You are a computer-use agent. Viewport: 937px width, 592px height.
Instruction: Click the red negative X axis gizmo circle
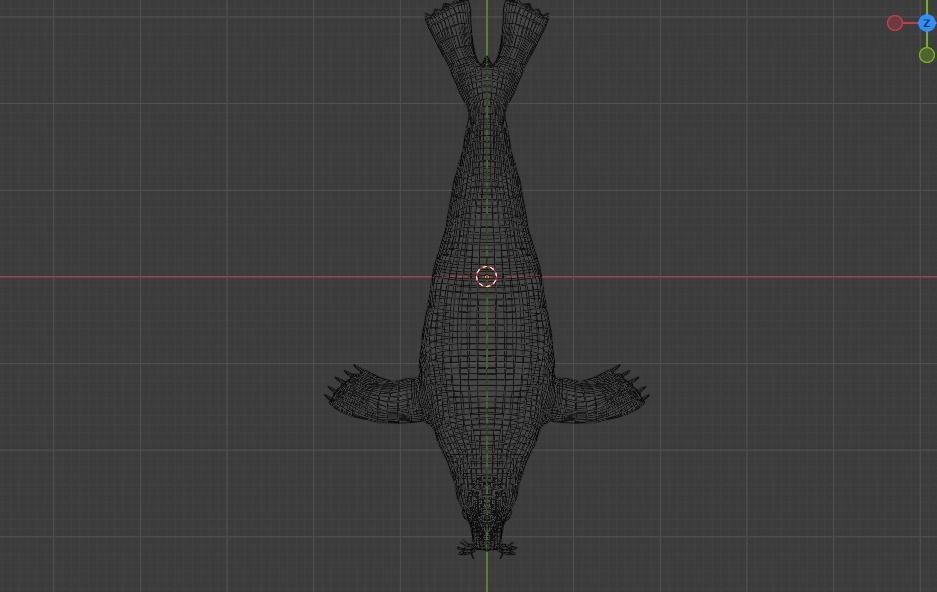click(x=895, y=23)
